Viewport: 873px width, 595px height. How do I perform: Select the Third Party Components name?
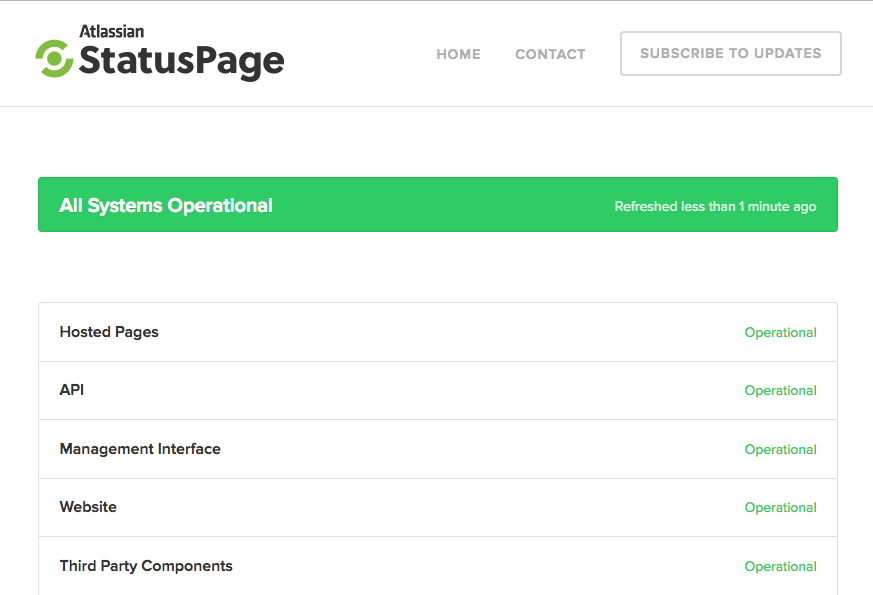coord(146,566)
